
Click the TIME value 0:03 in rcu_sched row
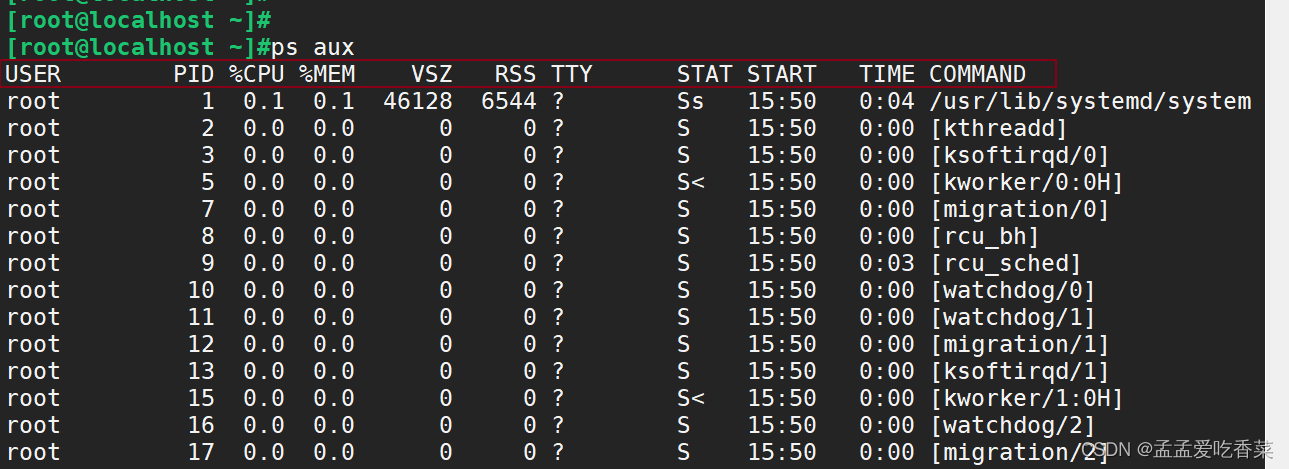tap(887, 263)
